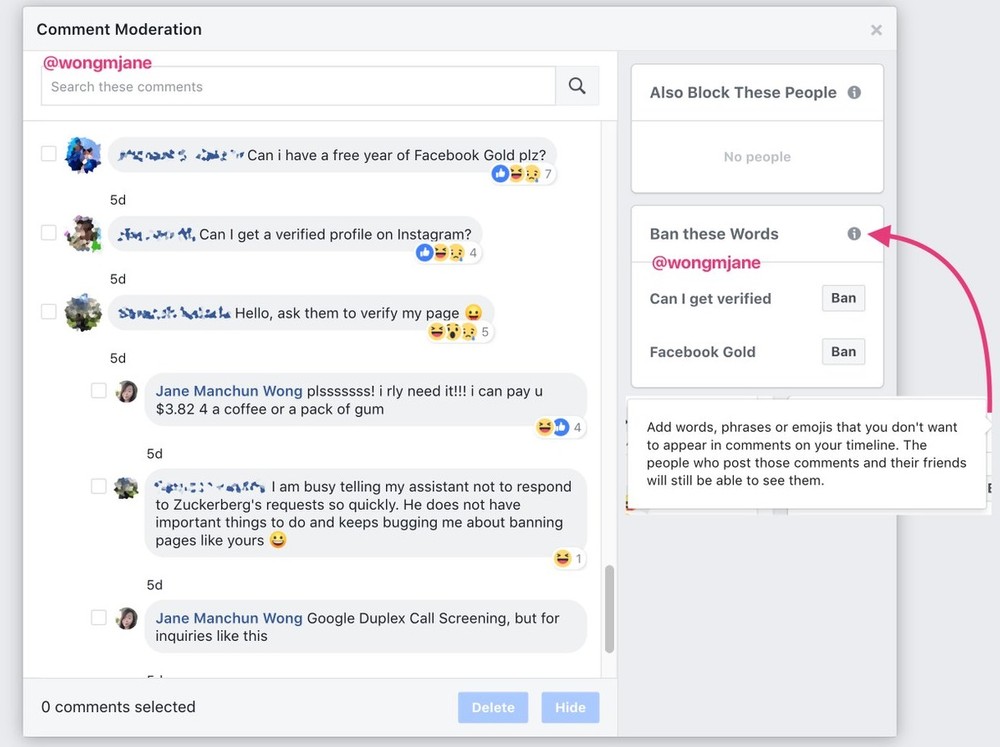
Task: Click info icon beside Also Block These People
Action: point(854,92)
